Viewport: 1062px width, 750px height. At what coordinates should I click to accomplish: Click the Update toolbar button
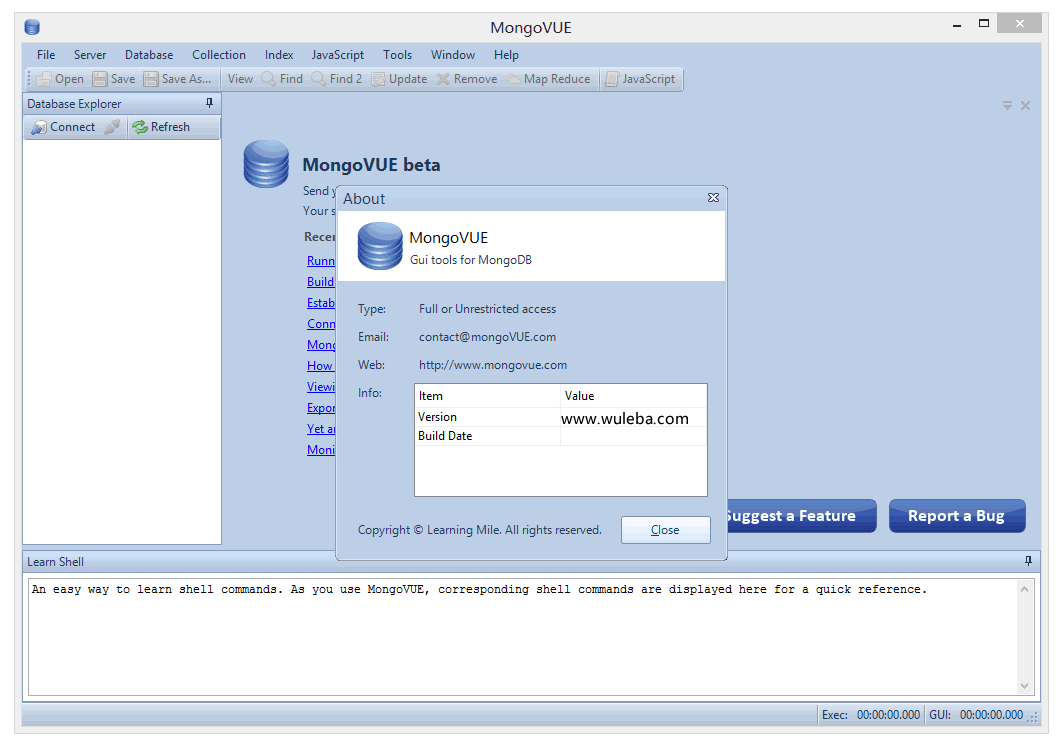(399, 79)
